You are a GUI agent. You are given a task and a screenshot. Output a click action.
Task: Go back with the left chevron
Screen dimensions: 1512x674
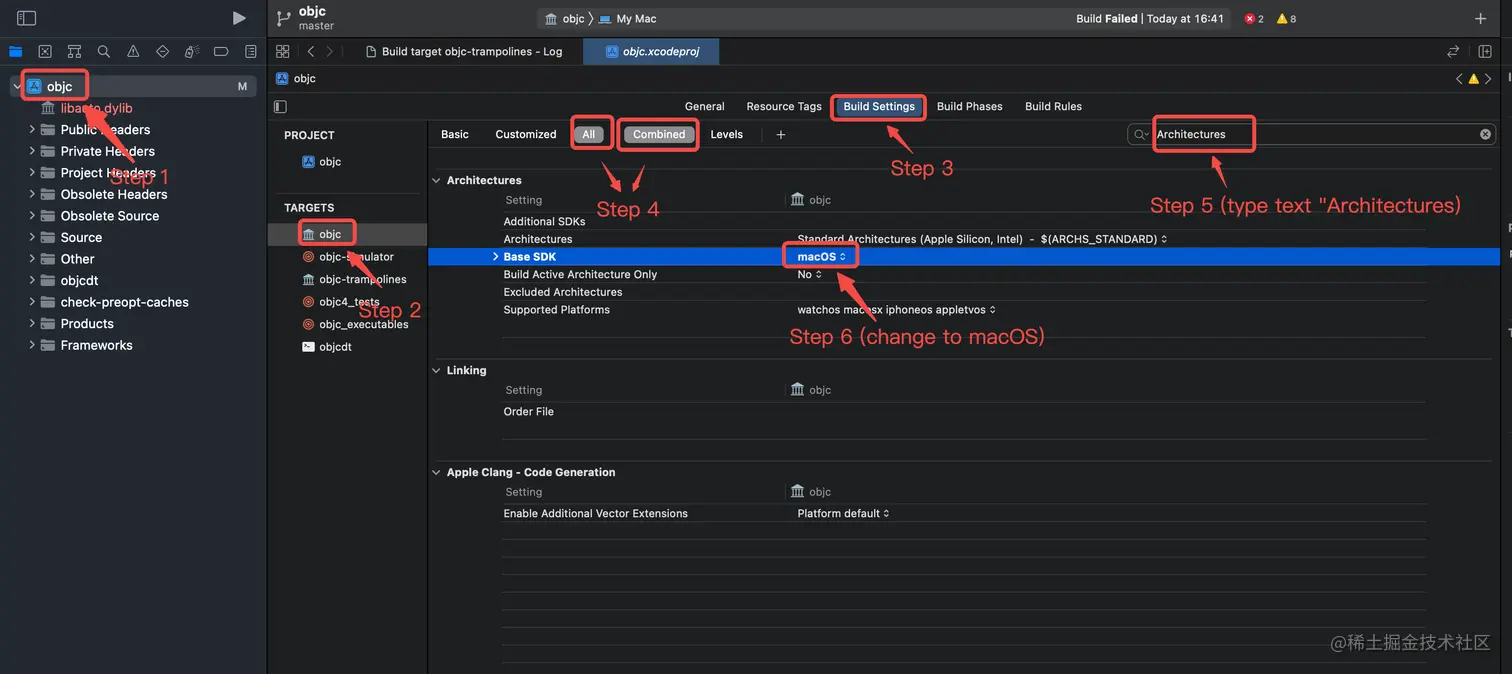tap(311, 51)
